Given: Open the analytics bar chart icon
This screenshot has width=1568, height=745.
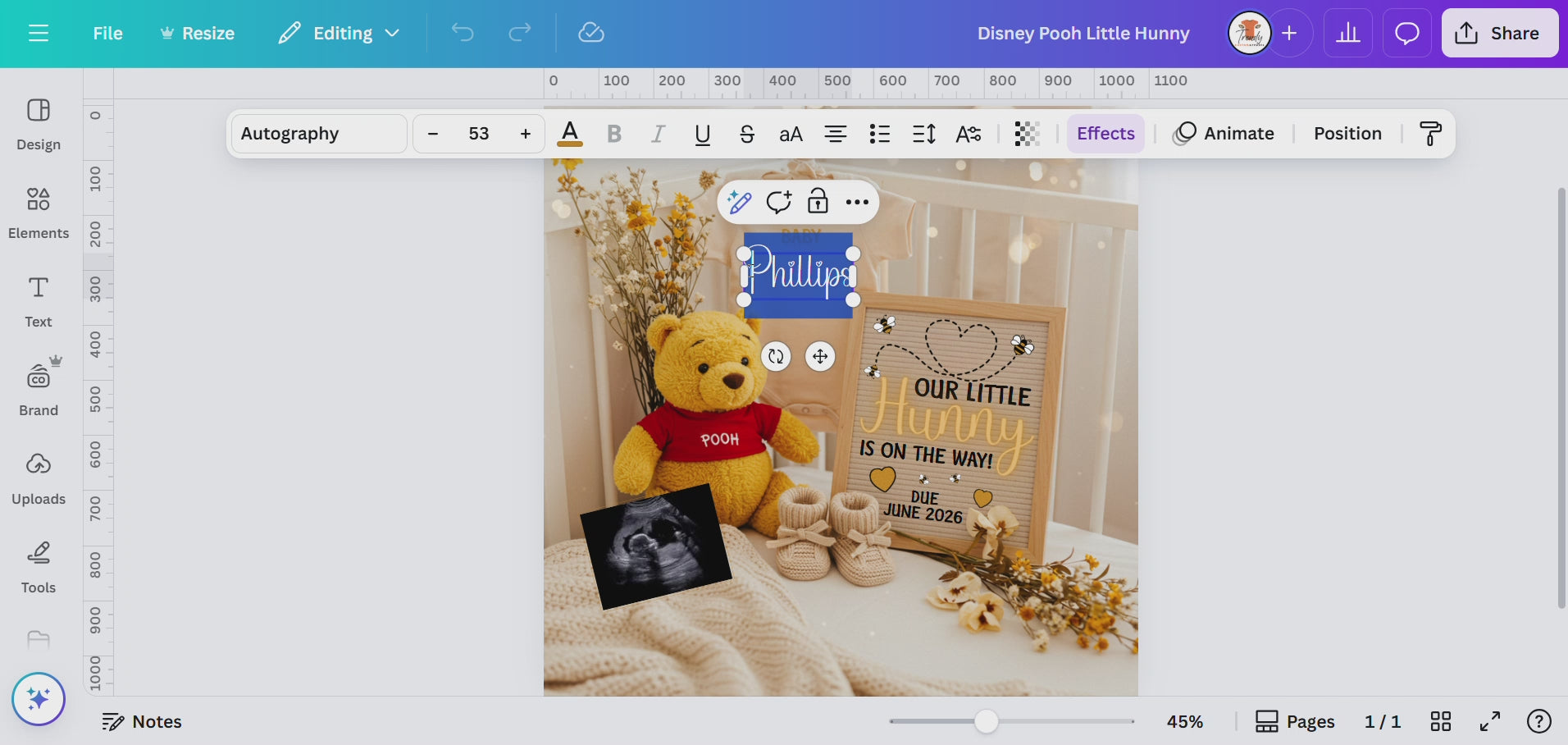Looking at the screenshot, I should (1347, 34).
